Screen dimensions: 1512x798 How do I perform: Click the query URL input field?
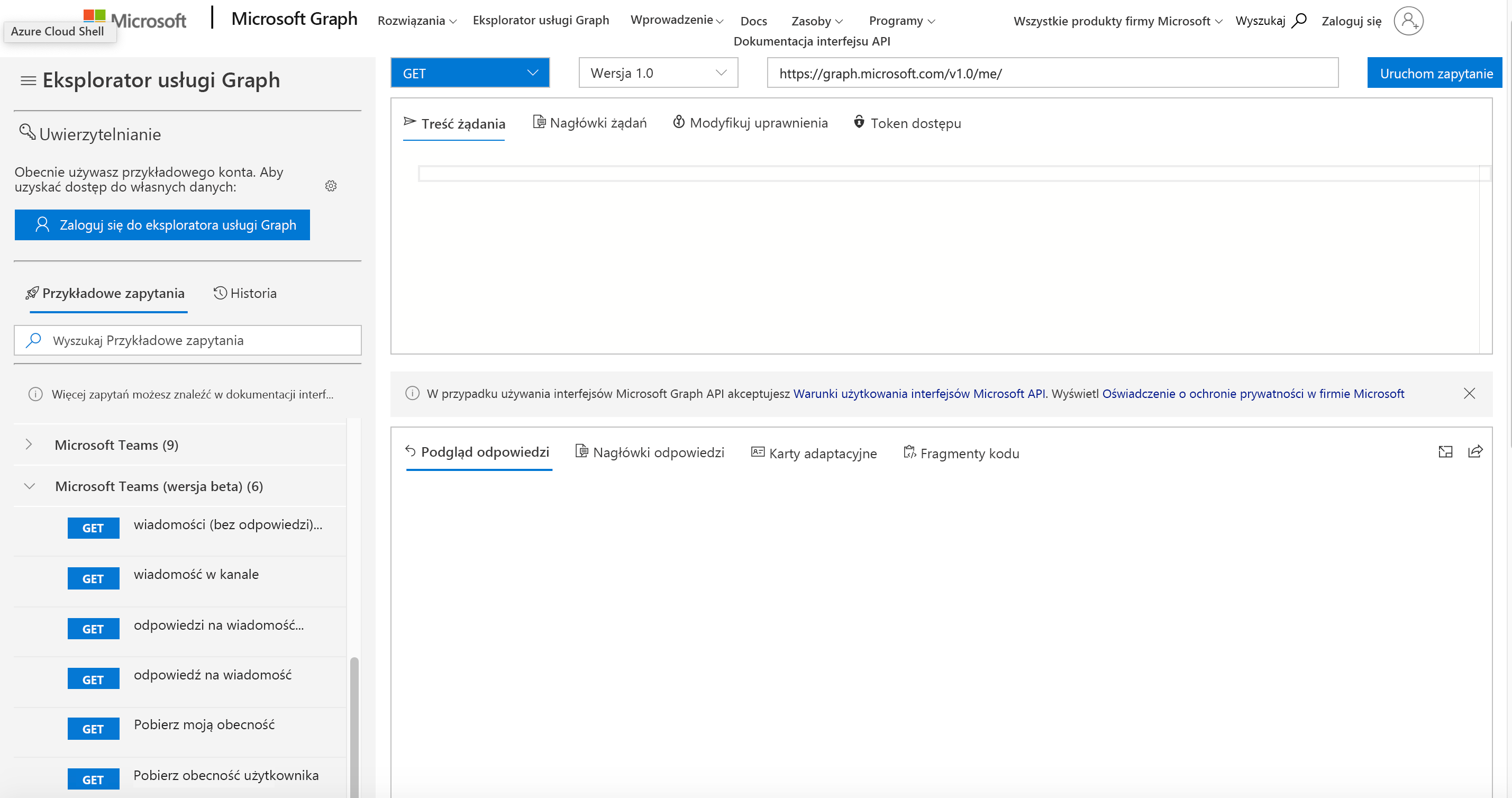pyautogui.click(x=1052, y=74)
